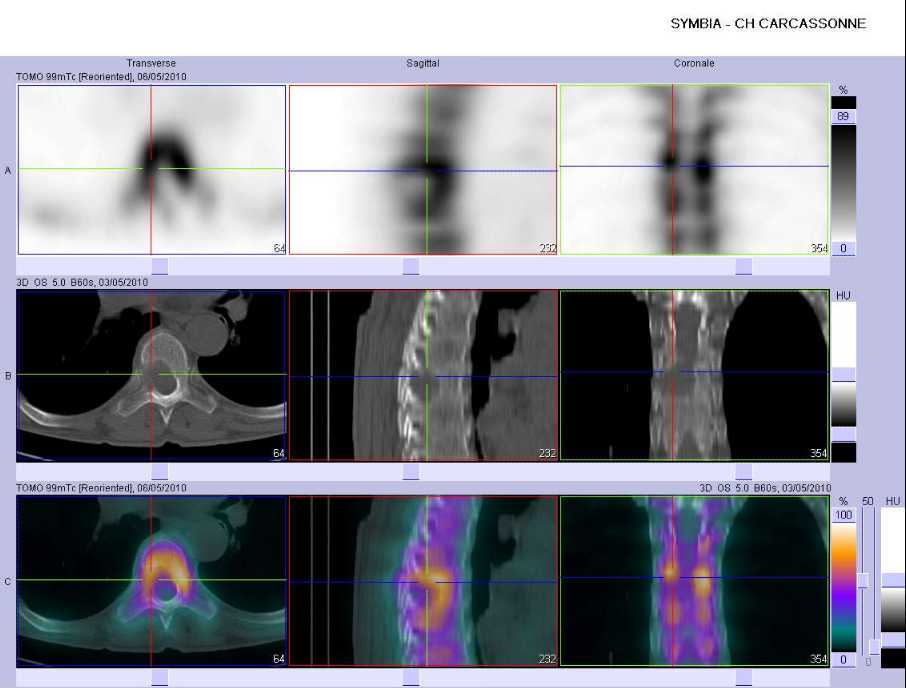The width and height of the screenshot is (906, 688).
Task: Click the Coronale column header
Action: (x=694, y=63)
